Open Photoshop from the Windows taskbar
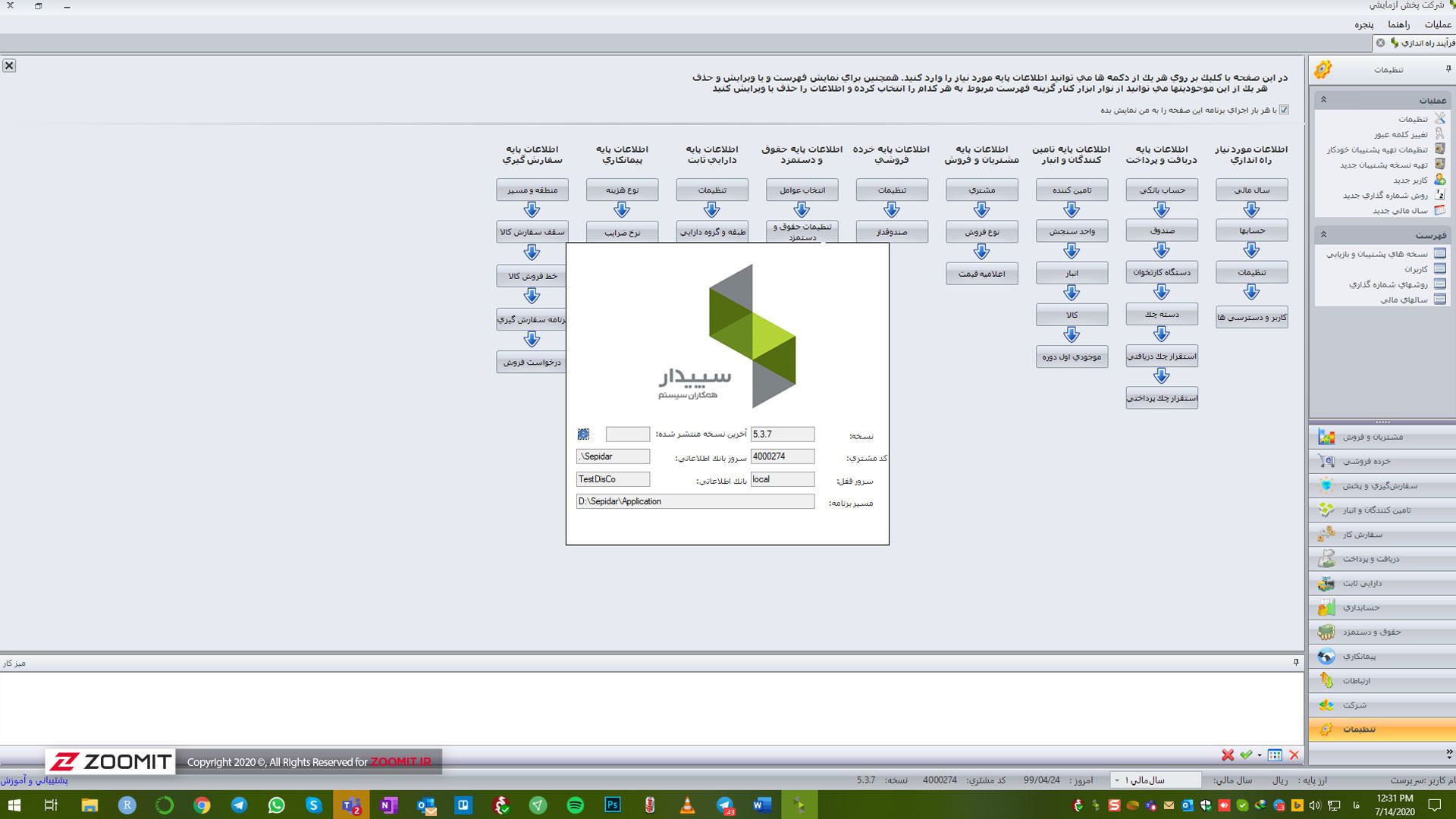 click(613, 805)
